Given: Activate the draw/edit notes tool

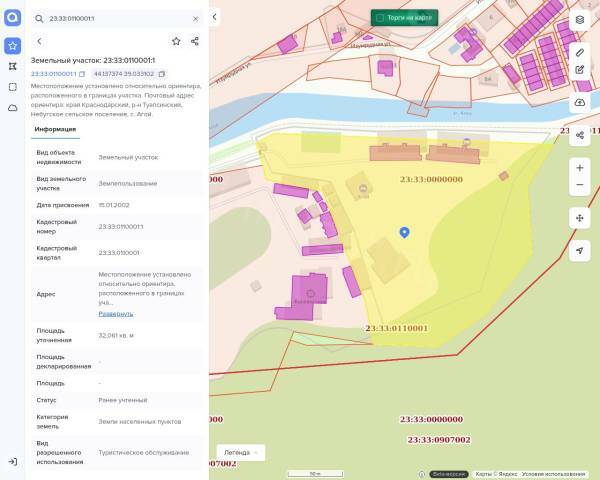Looking at the screenshot, I should 580,70.
